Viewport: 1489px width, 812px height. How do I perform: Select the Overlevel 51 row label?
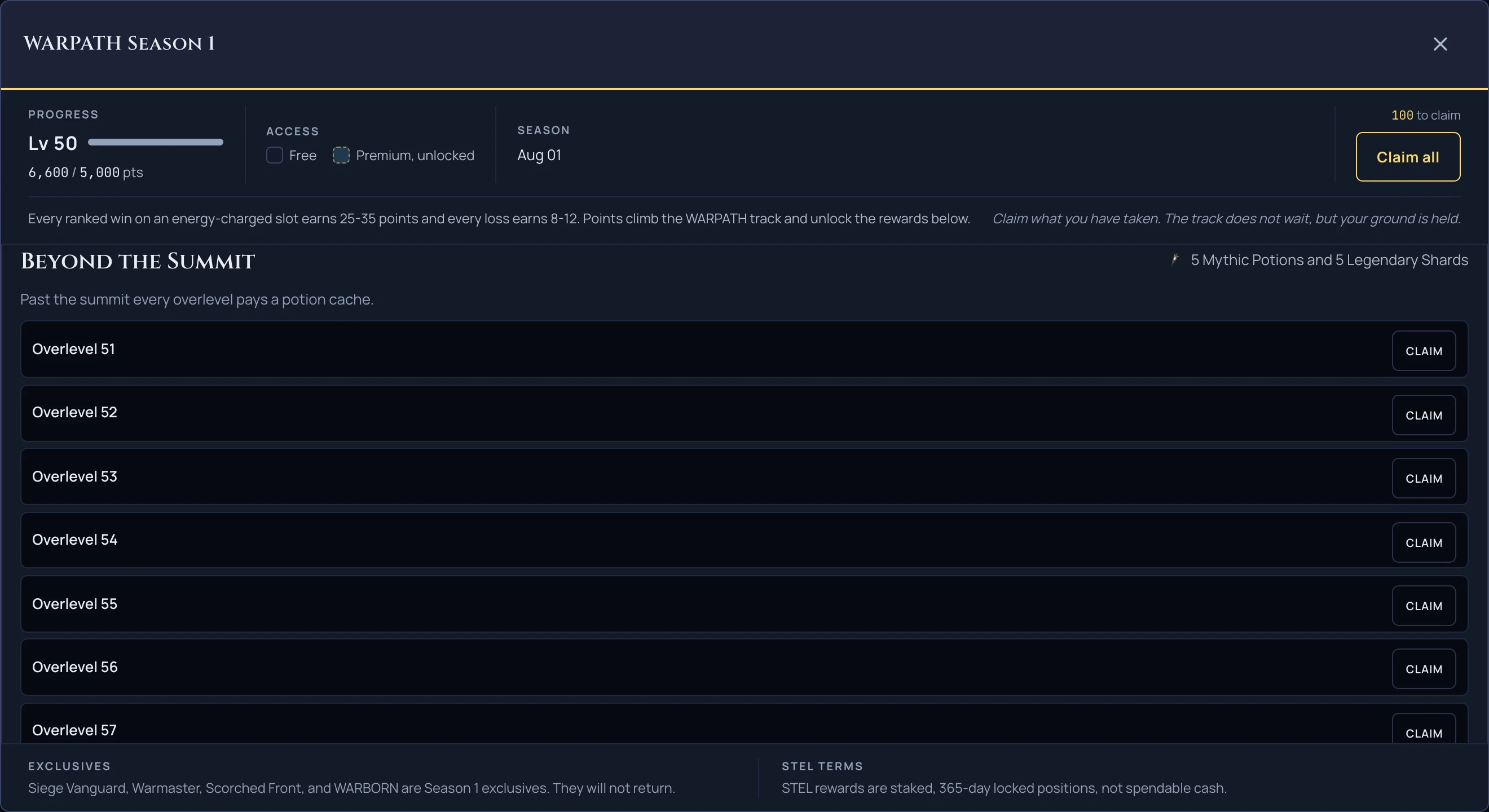[73, 349]
